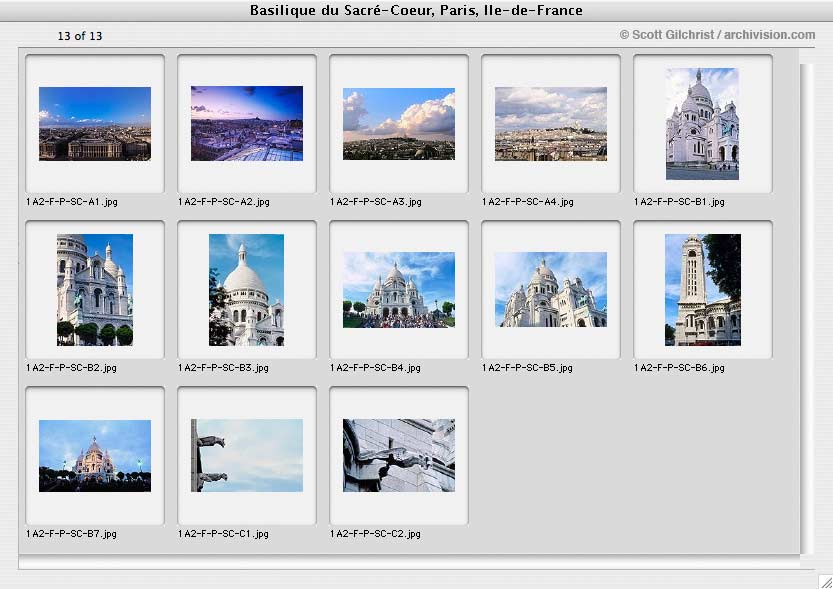Select the bell tower thumbnail B6
The image size is (833, 589).
coord(703,290)
